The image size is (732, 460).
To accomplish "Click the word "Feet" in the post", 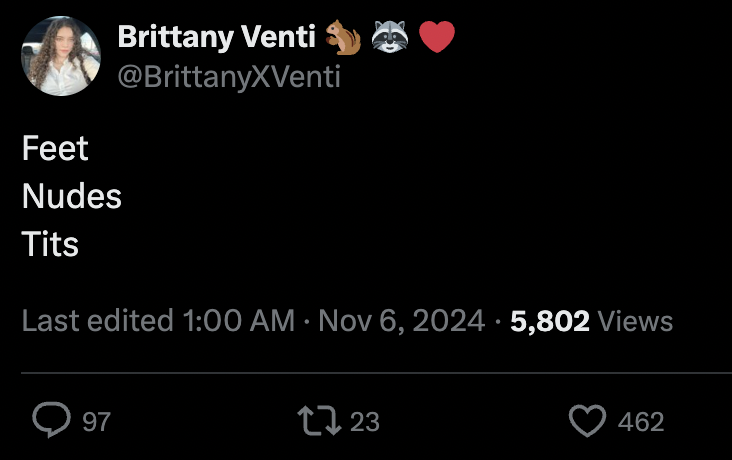I will coord(55,149).
